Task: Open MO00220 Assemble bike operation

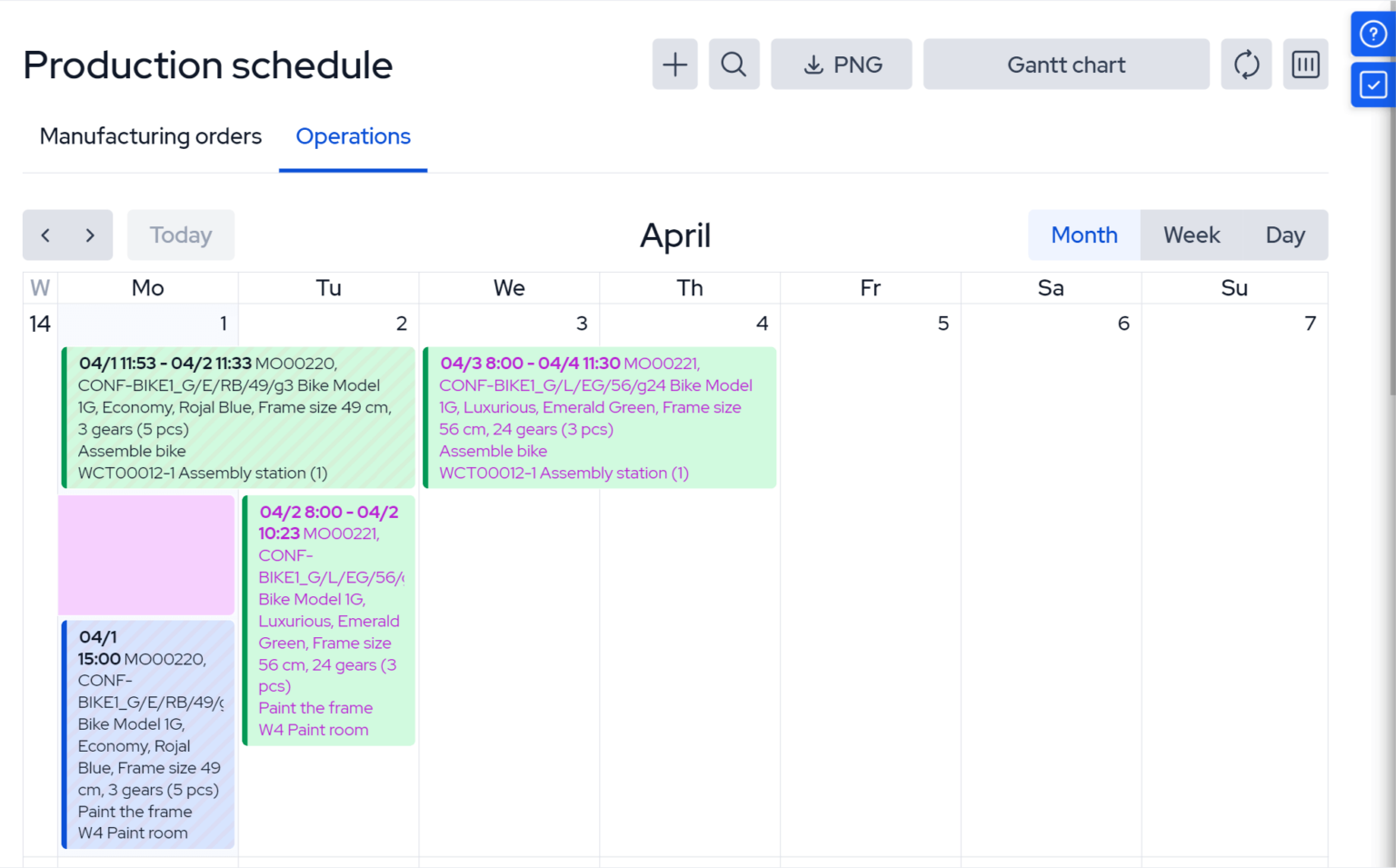Action: pos(238,418)
